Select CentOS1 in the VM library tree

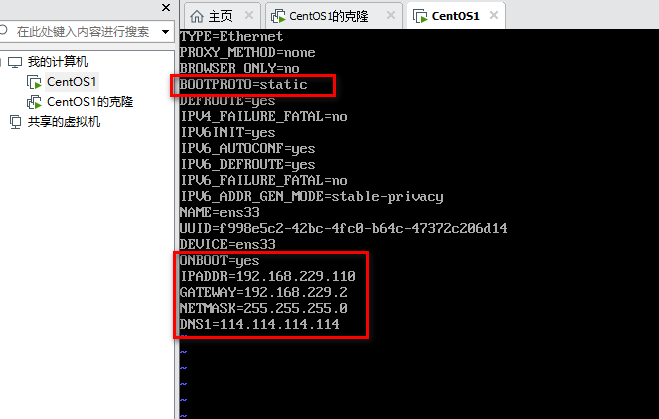72,82
